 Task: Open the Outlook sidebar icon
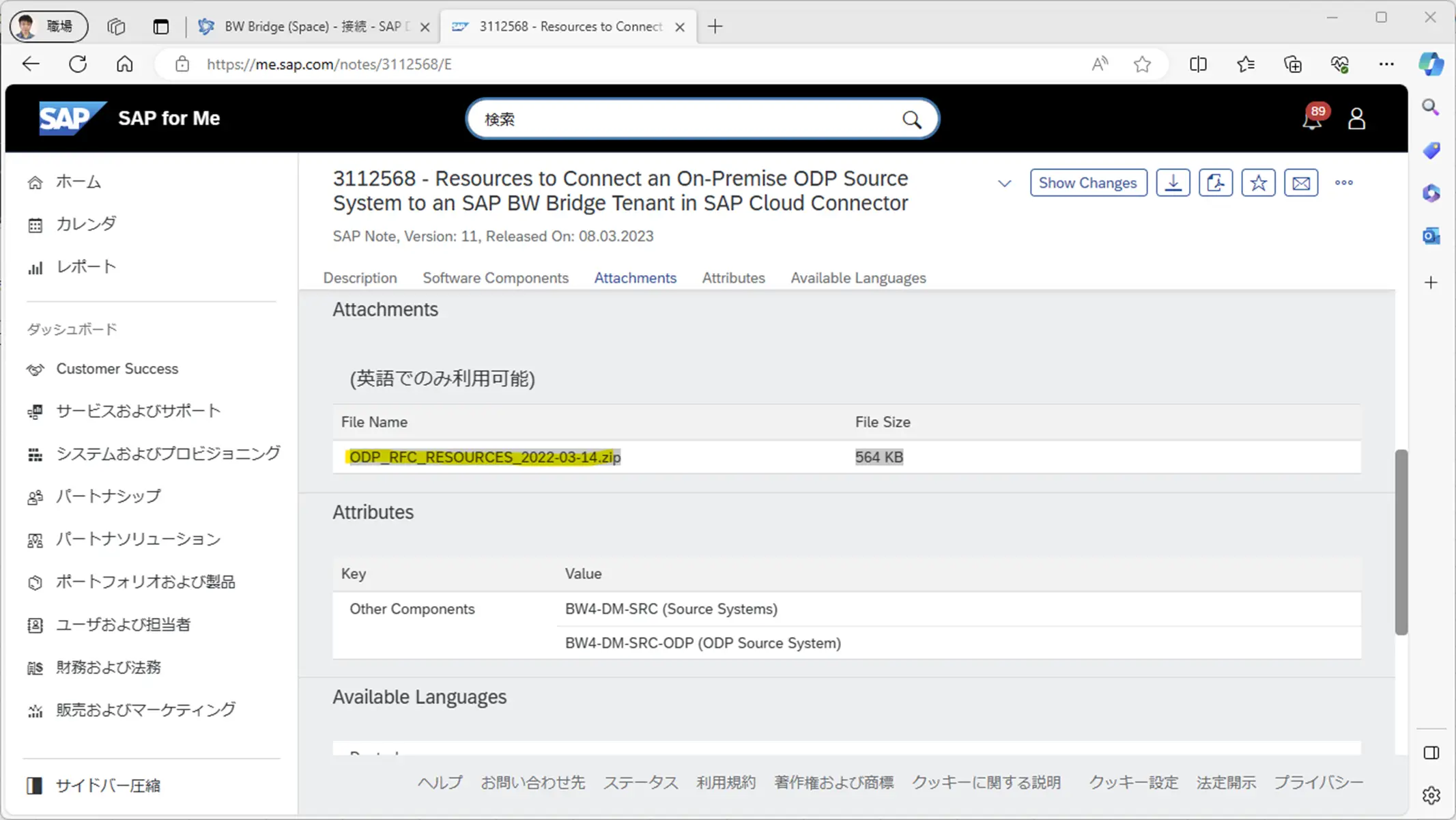pyautogui.click(x=1431, y=236)
